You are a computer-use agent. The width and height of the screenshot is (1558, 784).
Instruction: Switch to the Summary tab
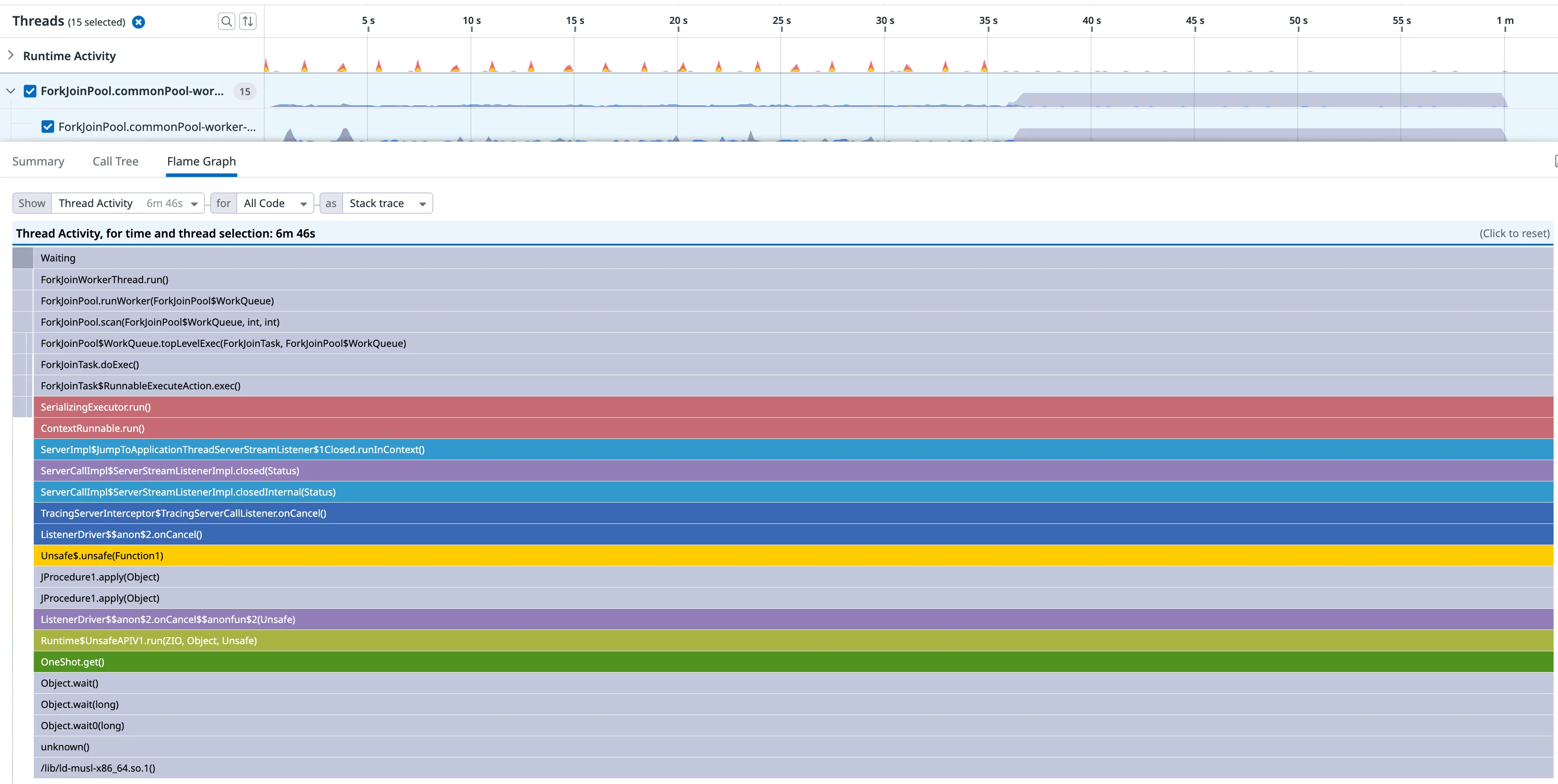click(x=38, y=161)
